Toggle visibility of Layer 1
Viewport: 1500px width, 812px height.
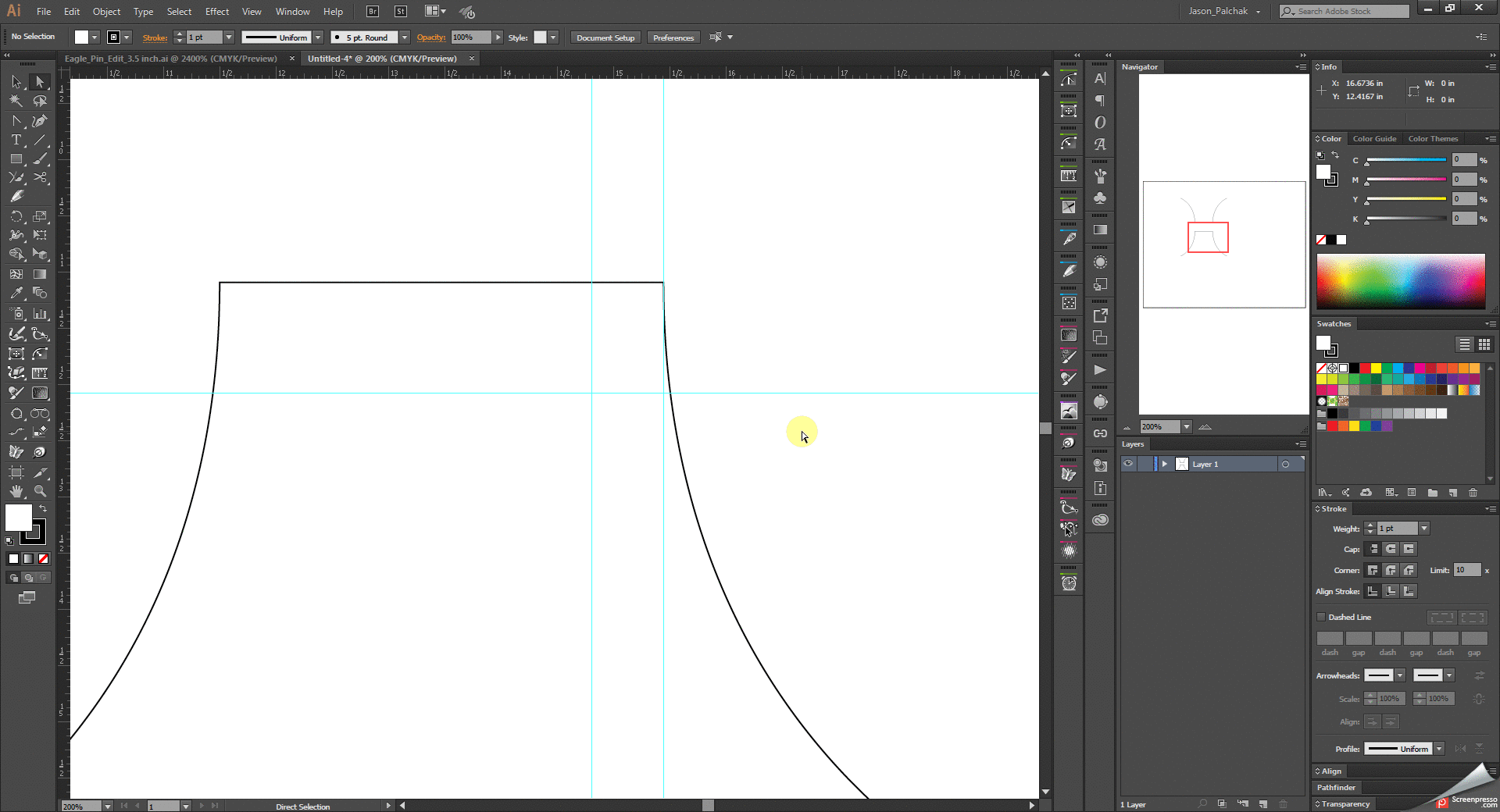[1128, 464]
